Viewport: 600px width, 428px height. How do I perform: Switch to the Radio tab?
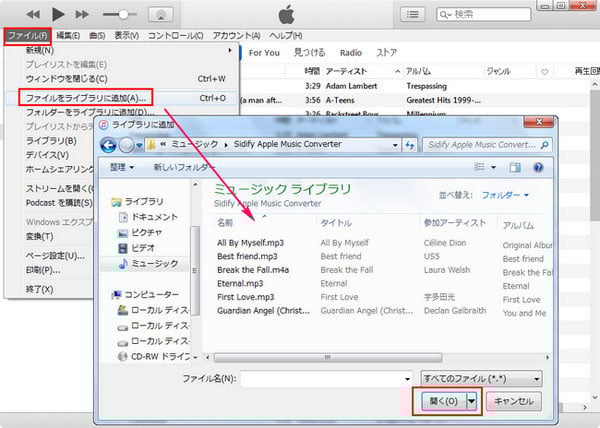coord(351,53)
